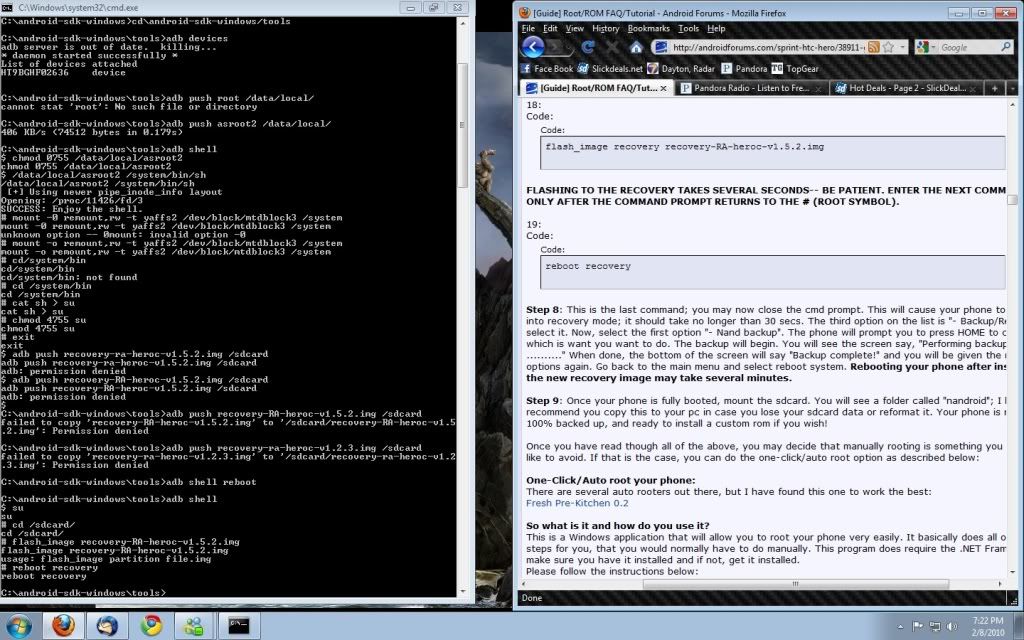Expand the list all tabs dropdown
Screen dimensions: 1024x640
[1013, 88]
